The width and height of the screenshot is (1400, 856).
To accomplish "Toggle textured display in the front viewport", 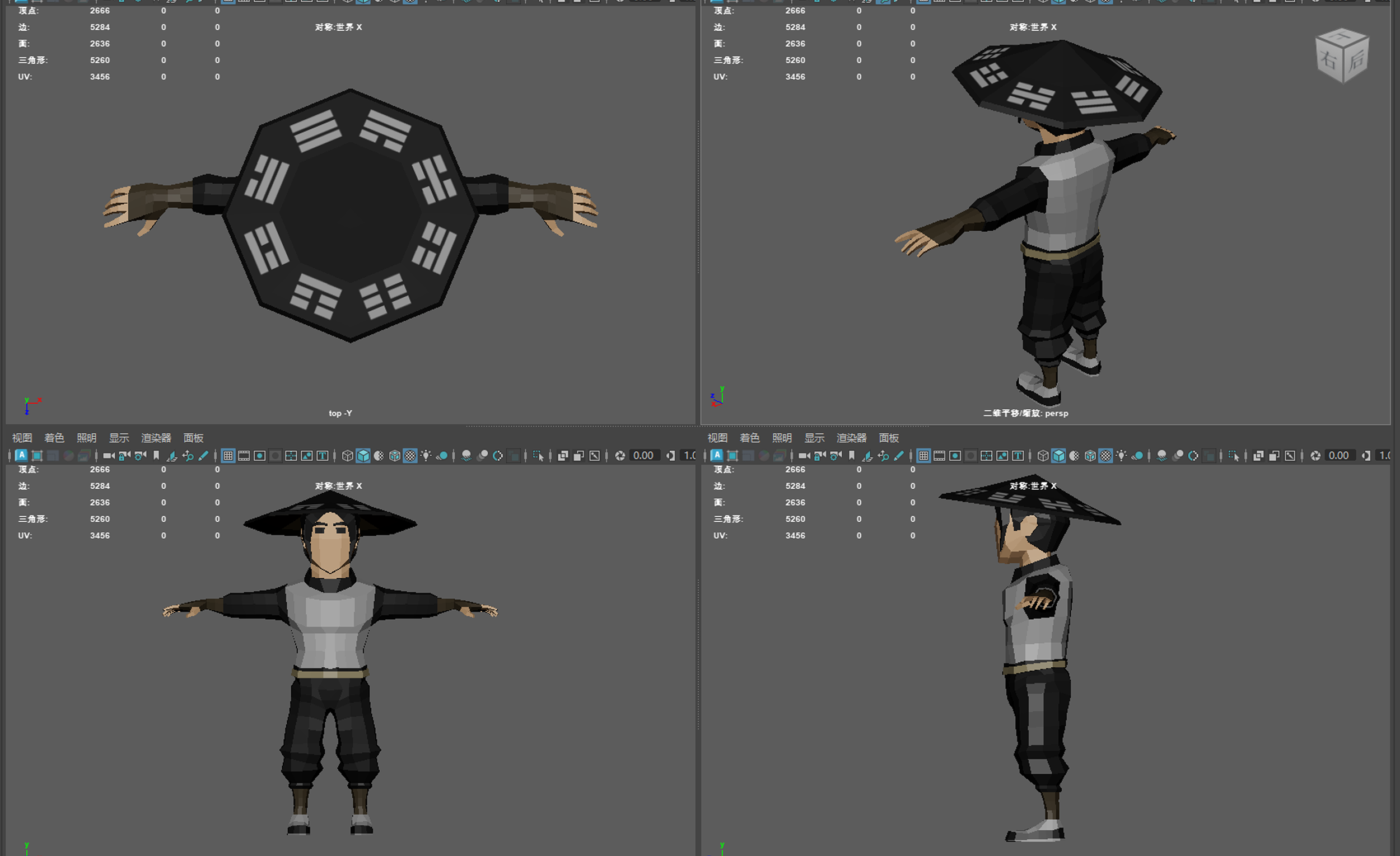I will (x=410, y=456).
